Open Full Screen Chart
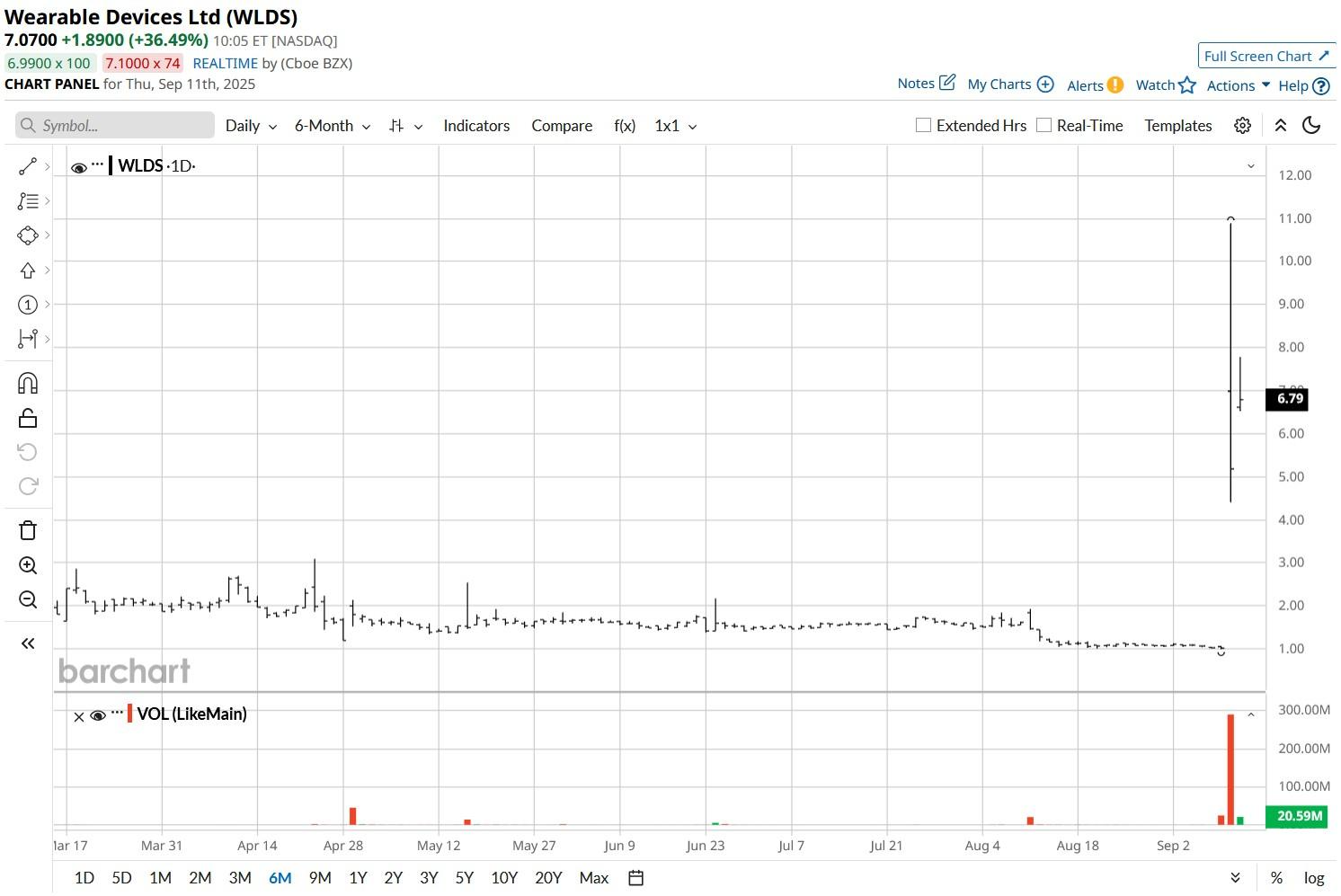Screen dimensions: 1341x896 point(1266,56)
